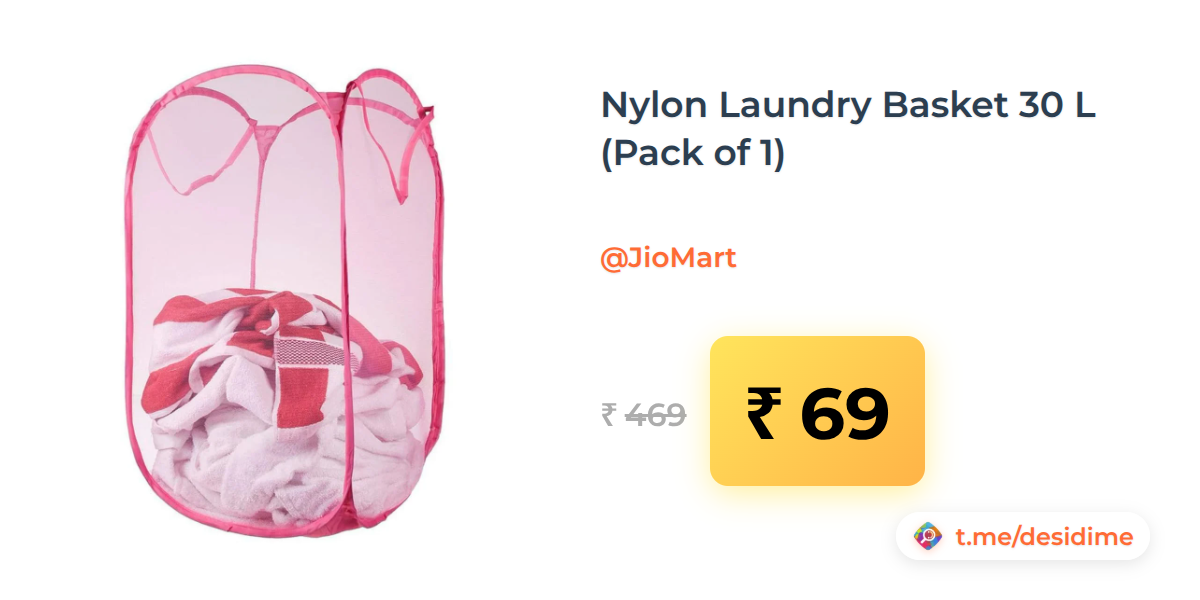Click the yellow ₹ 69 price badge
Screen dimensions: 1200x600
point(817,411)
